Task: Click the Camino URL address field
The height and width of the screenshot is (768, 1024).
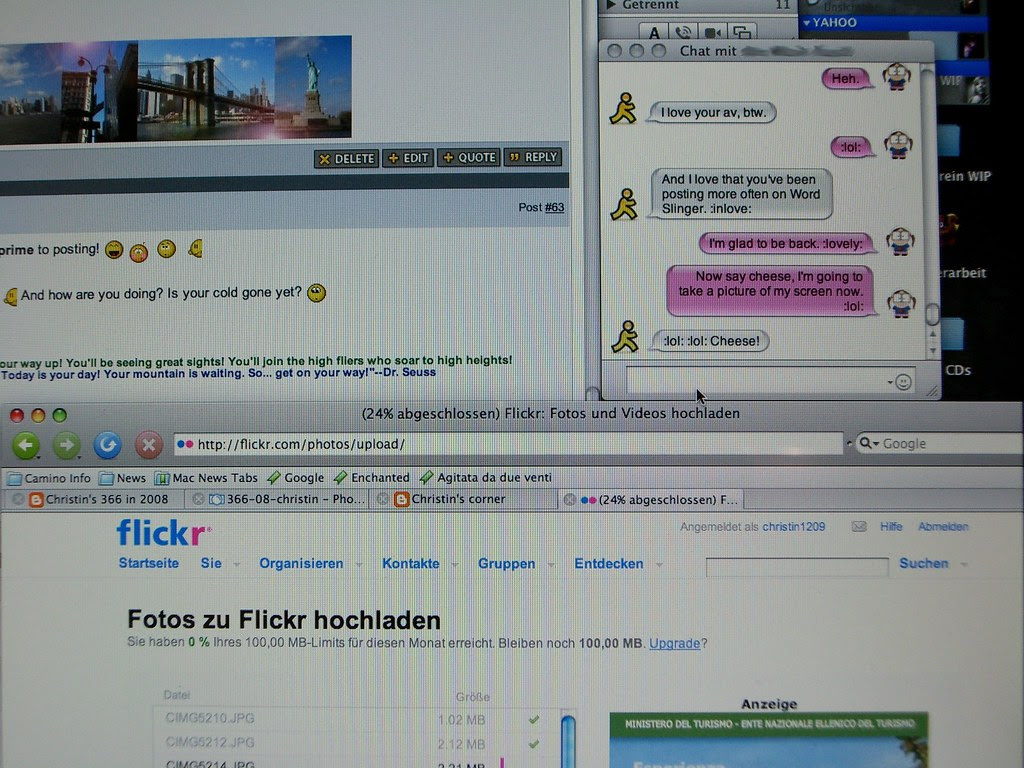Action: 509,444
